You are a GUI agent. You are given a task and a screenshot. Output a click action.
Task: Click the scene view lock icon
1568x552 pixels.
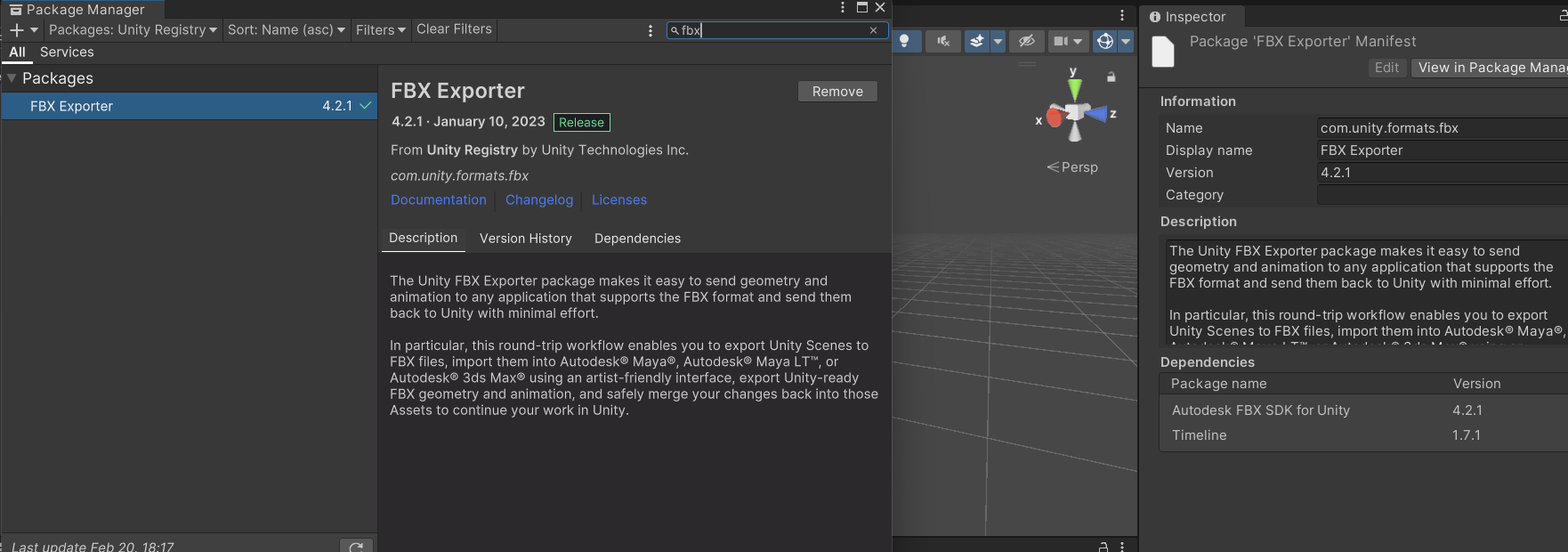pos(1111,77)
